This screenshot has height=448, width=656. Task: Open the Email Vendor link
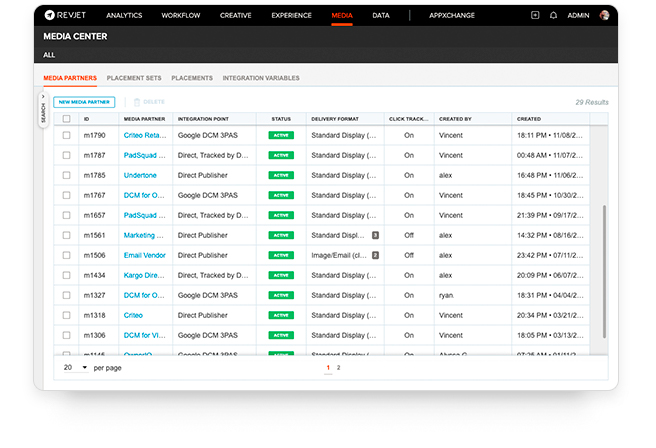click(145, 255)
